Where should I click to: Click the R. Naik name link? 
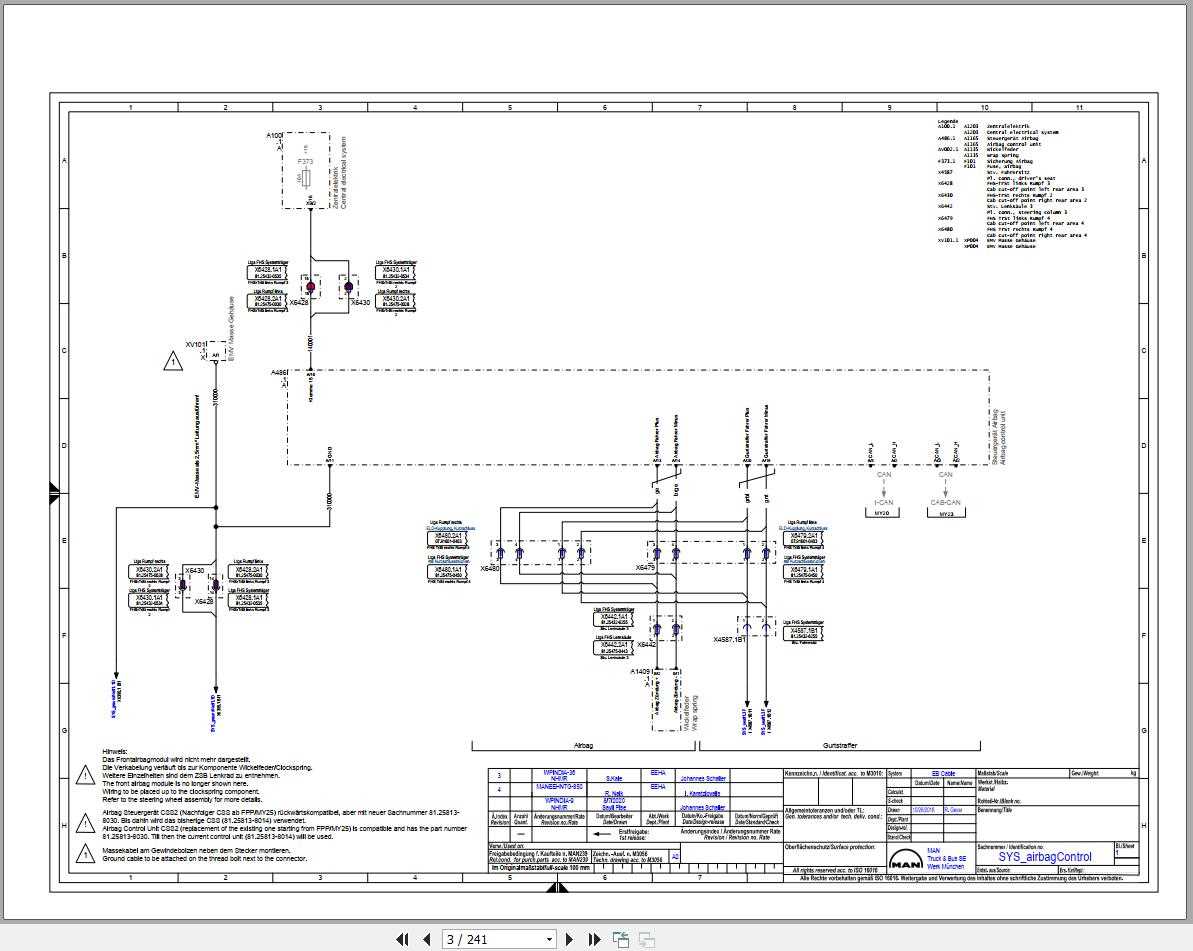coord(613,794)
